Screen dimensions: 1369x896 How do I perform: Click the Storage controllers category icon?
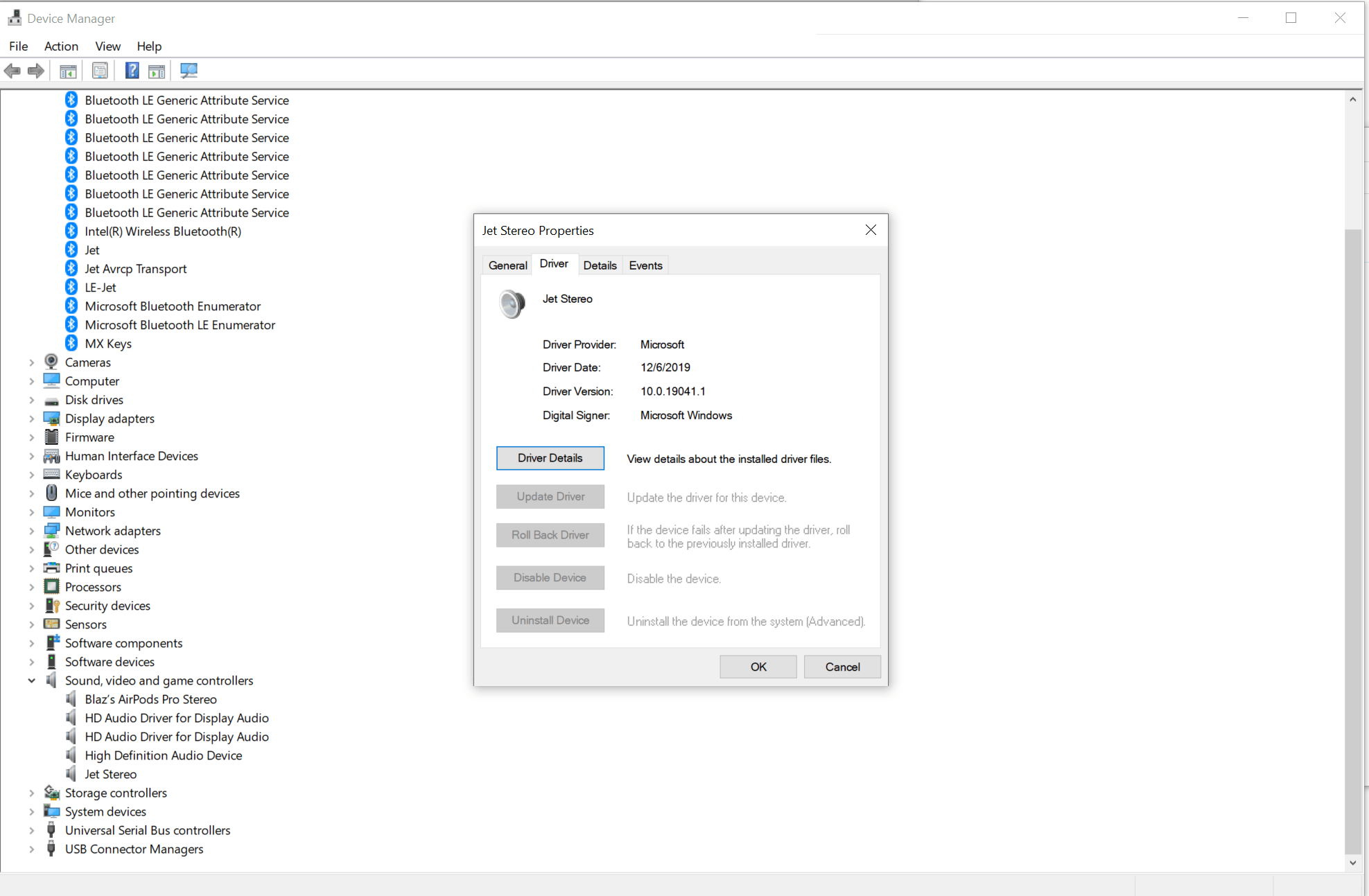point(51,792)
